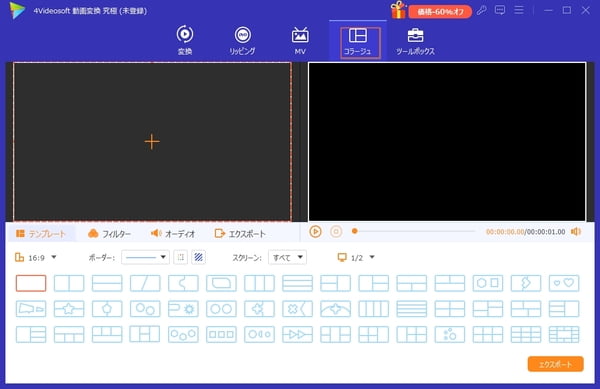Select the two horizontal halves template
This screenshot has height=389, width=600.
coord(107,283)
